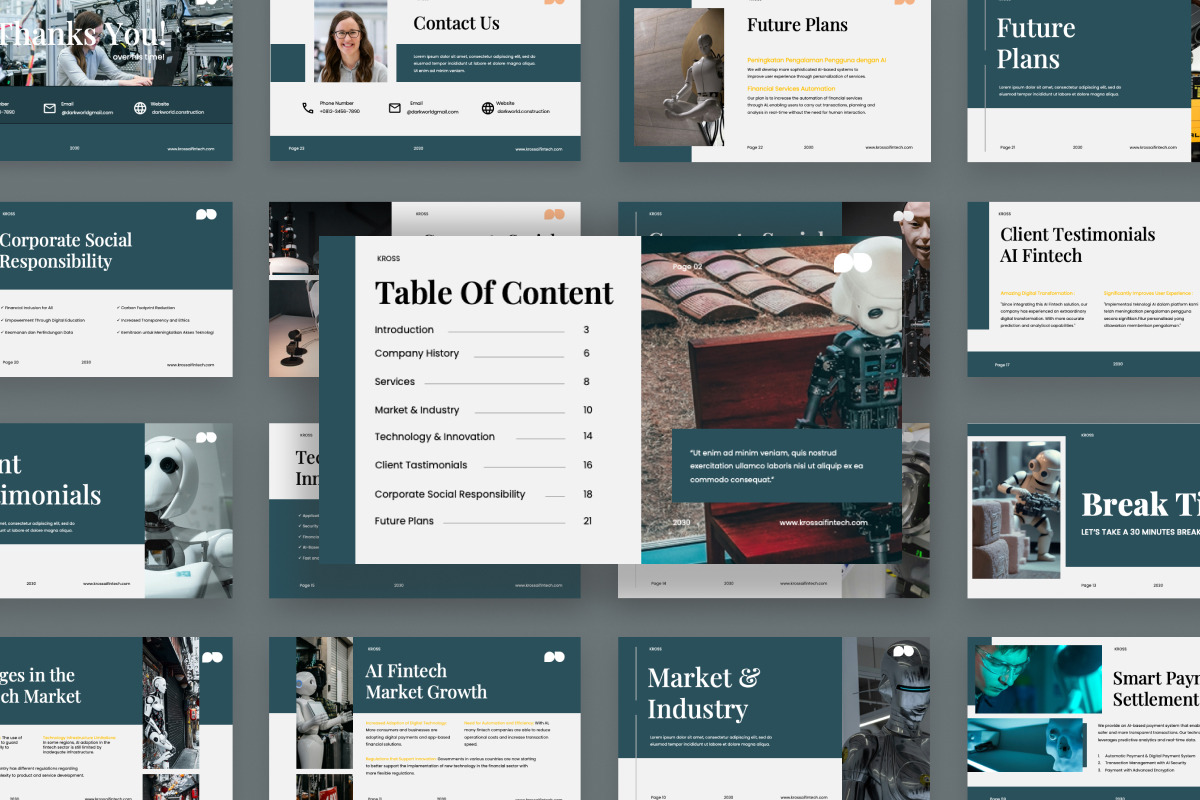Click Financial Services Automation subheading

coord(791,89)
